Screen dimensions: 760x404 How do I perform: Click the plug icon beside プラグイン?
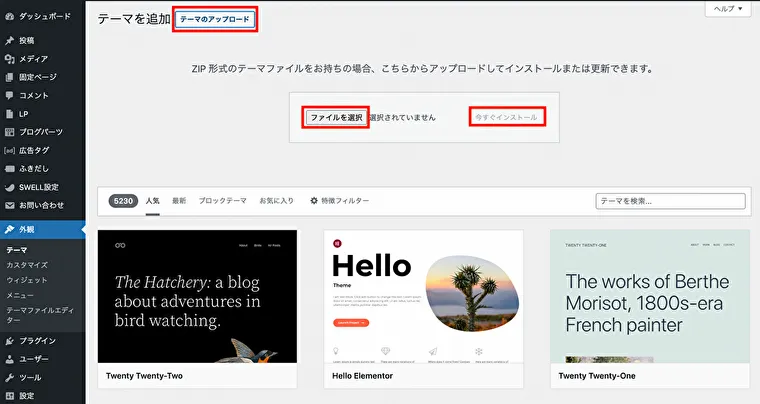10,341
